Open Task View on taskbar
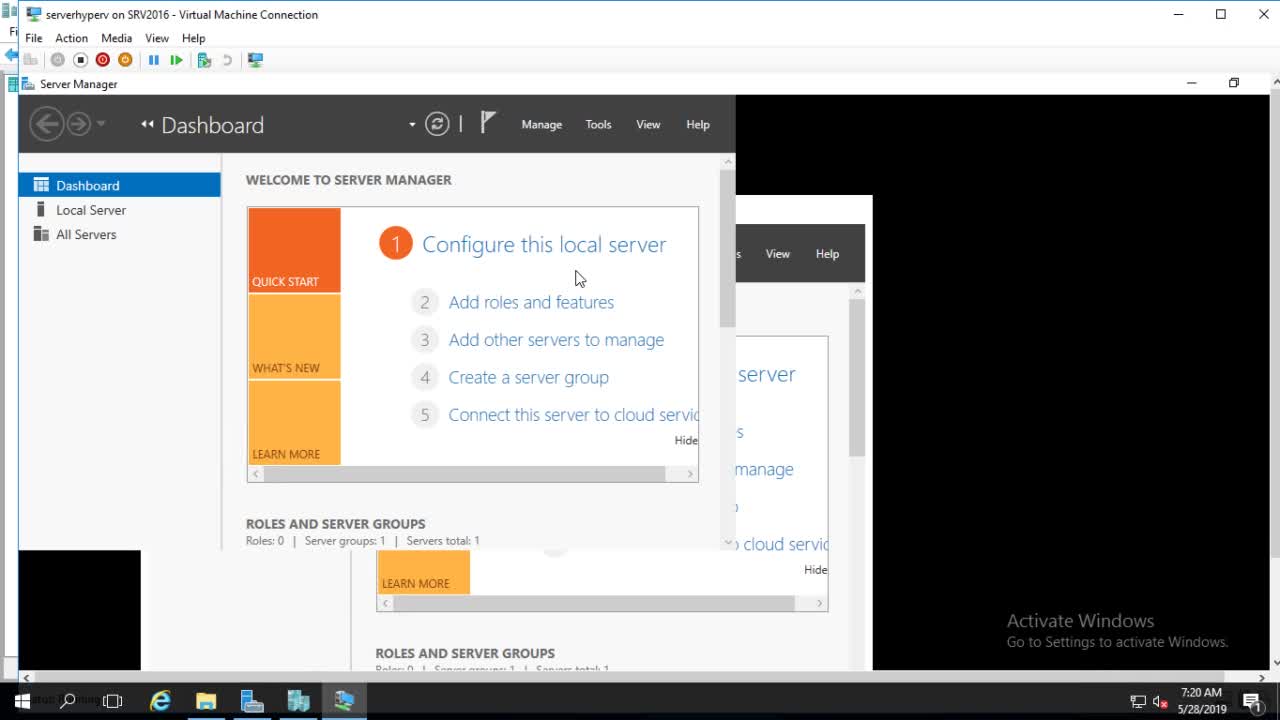The height and width of the screenshot is (720, 1280). [113, 701]
